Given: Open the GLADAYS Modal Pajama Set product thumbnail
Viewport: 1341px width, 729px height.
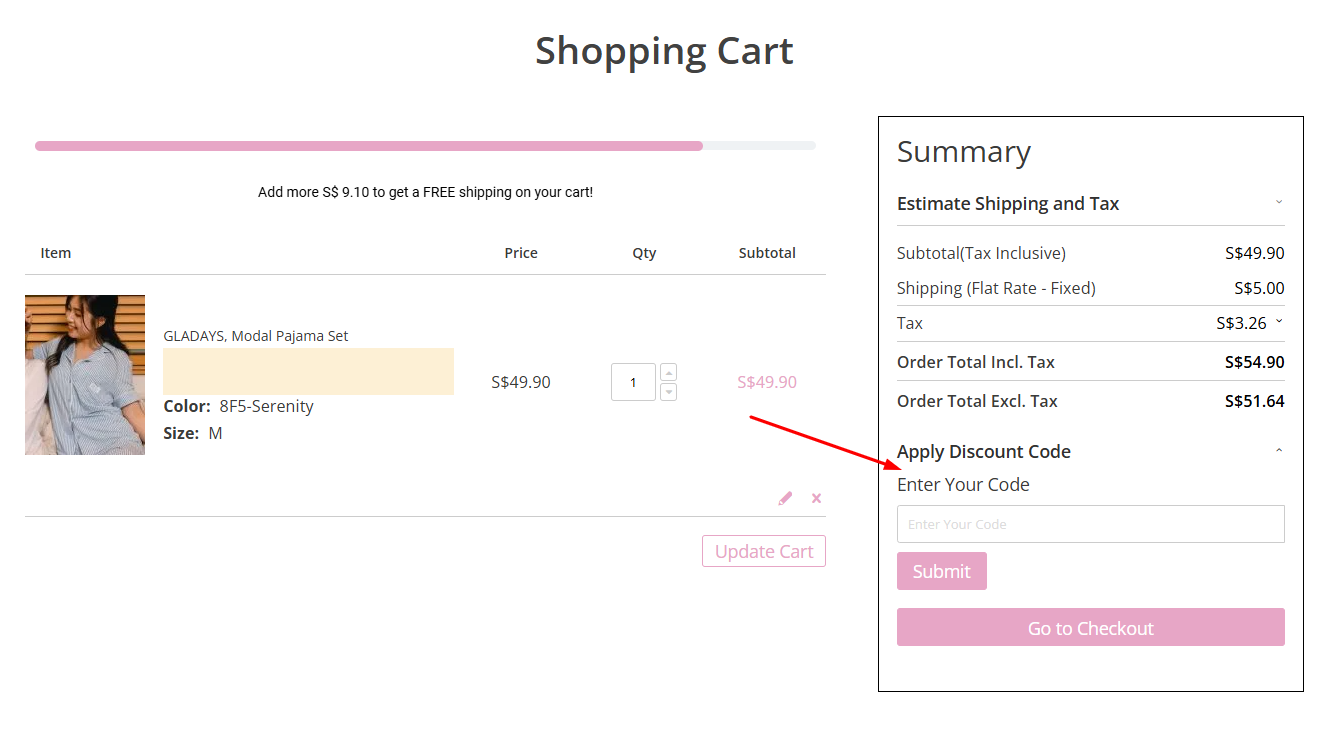Looking at the screenshot, I should tap(85, 374).
